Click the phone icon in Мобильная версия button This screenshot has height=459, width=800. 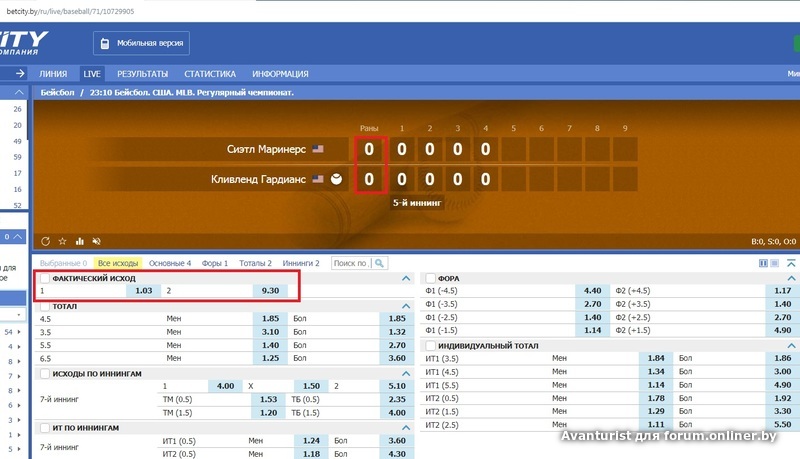point(105,43)
